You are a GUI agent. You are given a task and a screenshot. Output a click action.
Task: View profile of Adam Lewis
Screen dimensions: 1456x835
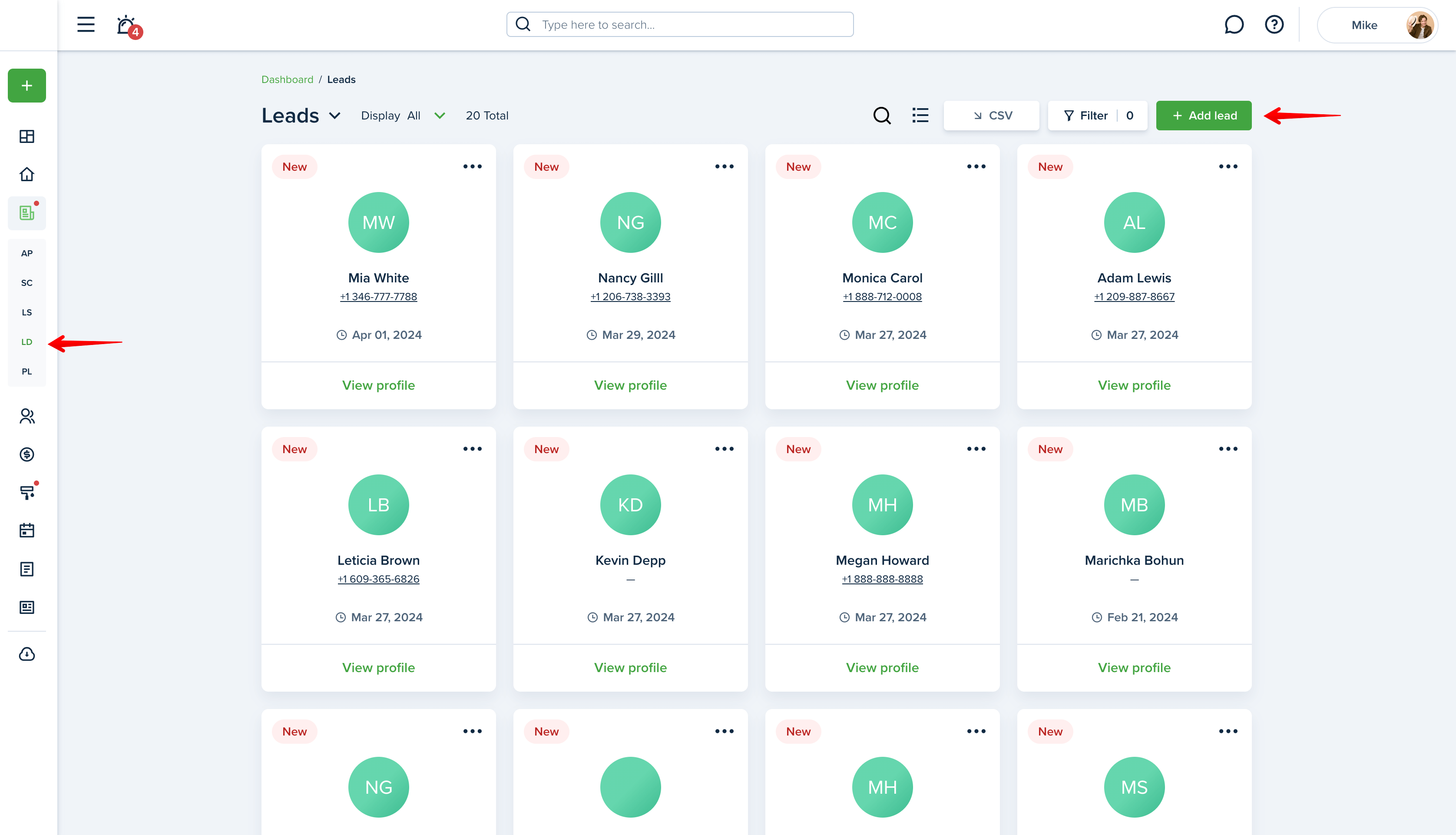(x=1135, y=385)
